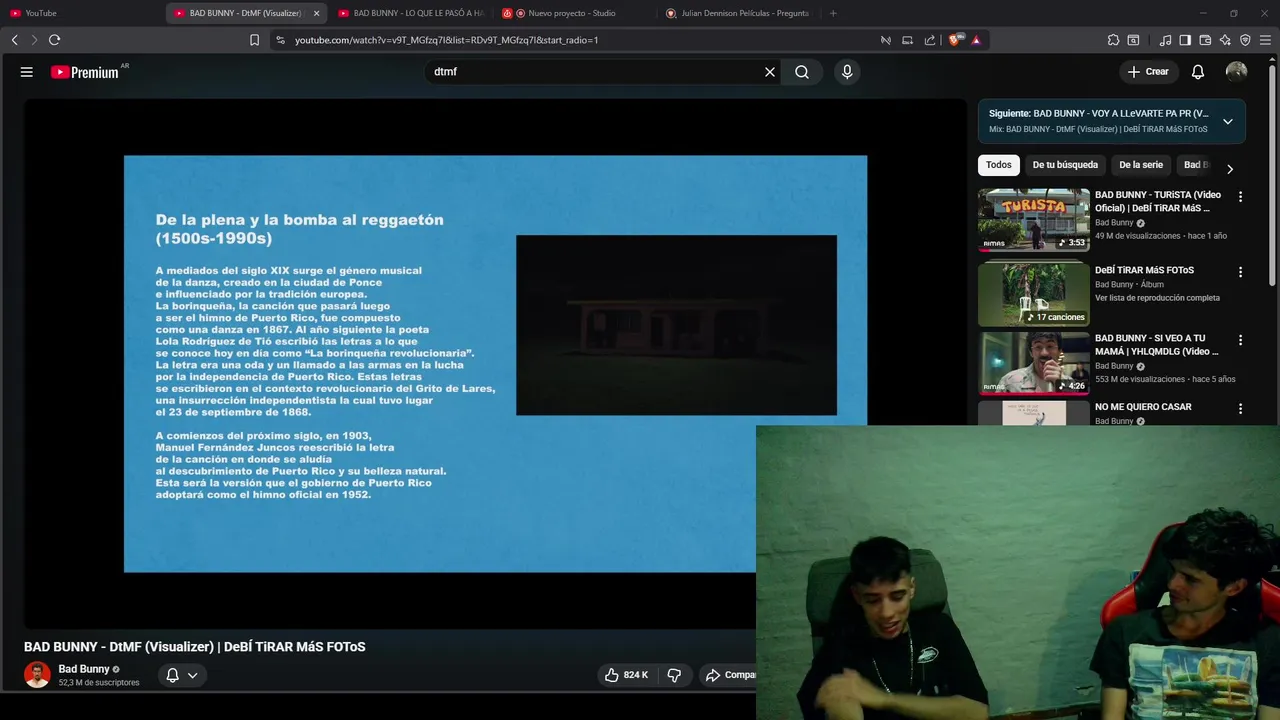Open options for SI VEO A TU MAMÁ
The width and height of the screenshot is (1280, 720).
[1241, 340]
